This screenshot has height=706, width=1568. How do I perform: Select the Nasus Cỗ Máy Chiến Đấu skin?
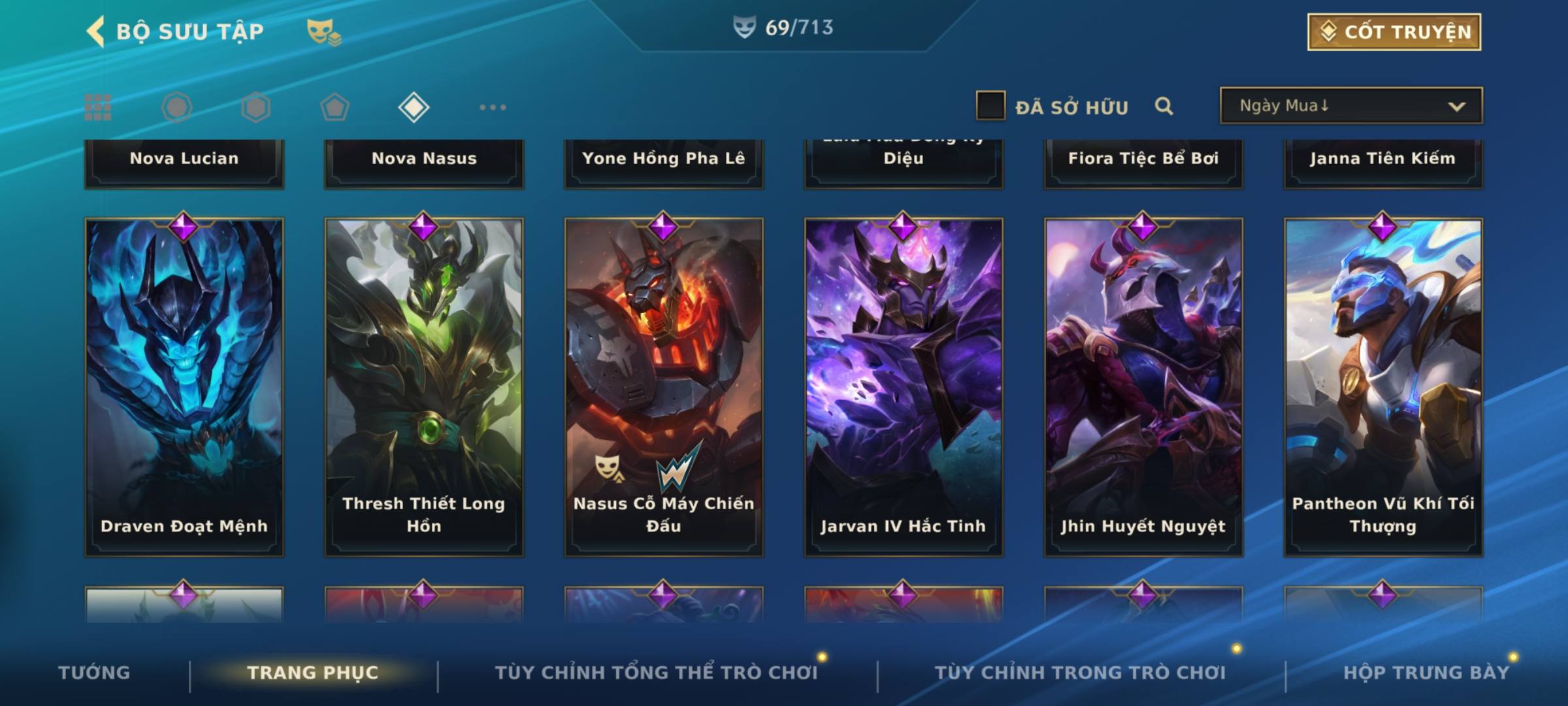click(x=664, y=387)
